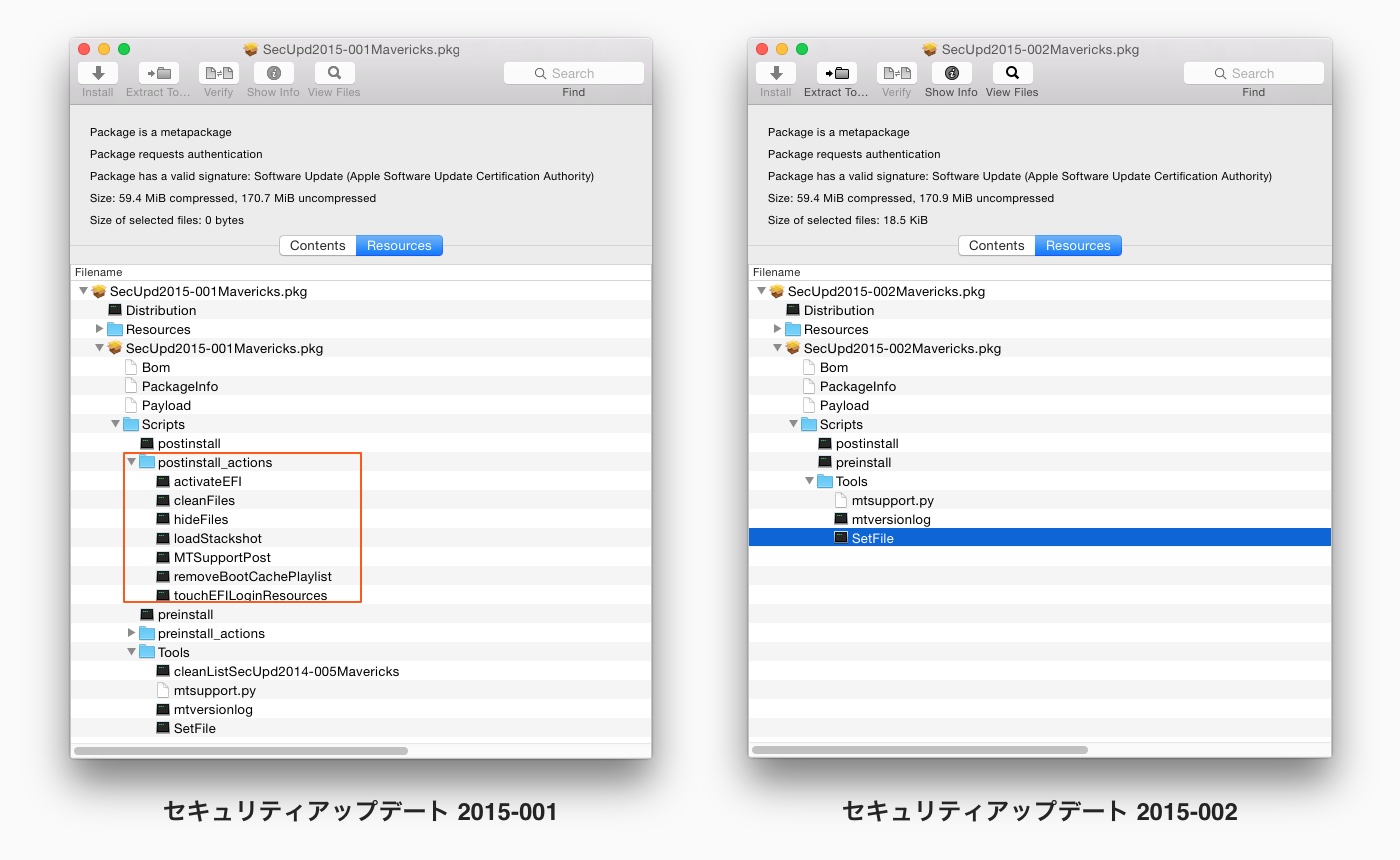This screenshot has width=1400, height=860.
Task: Select cleanListSecUpd2014-005Mavericks file icon
Action: pyautogui.click(x=163, y=671)
